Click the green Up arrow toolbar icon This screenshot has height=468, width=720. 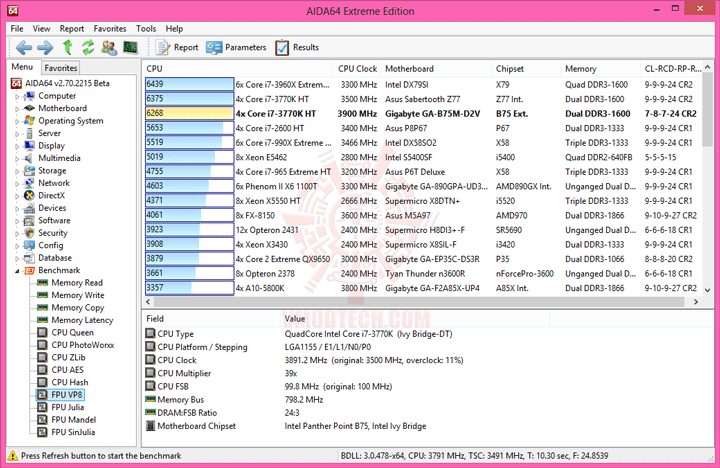68,47
